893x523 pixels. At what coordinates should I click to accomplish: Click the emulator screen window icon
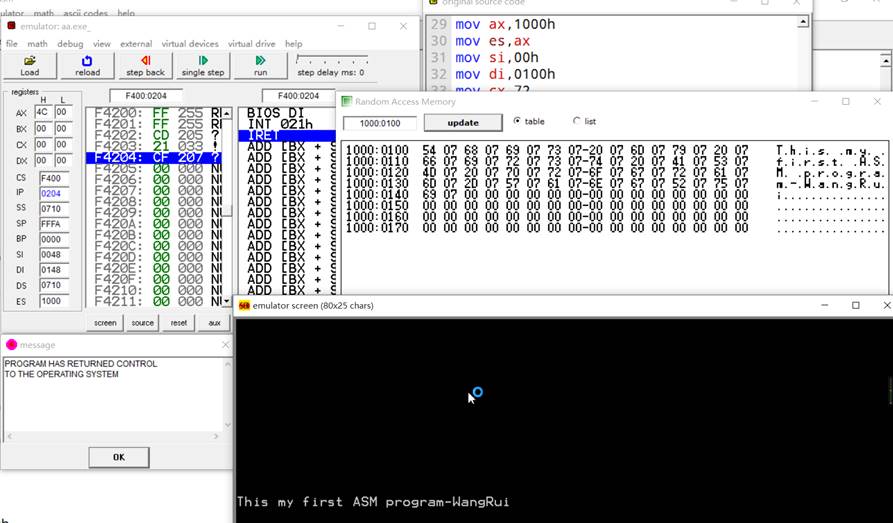[x=245, y=305]
